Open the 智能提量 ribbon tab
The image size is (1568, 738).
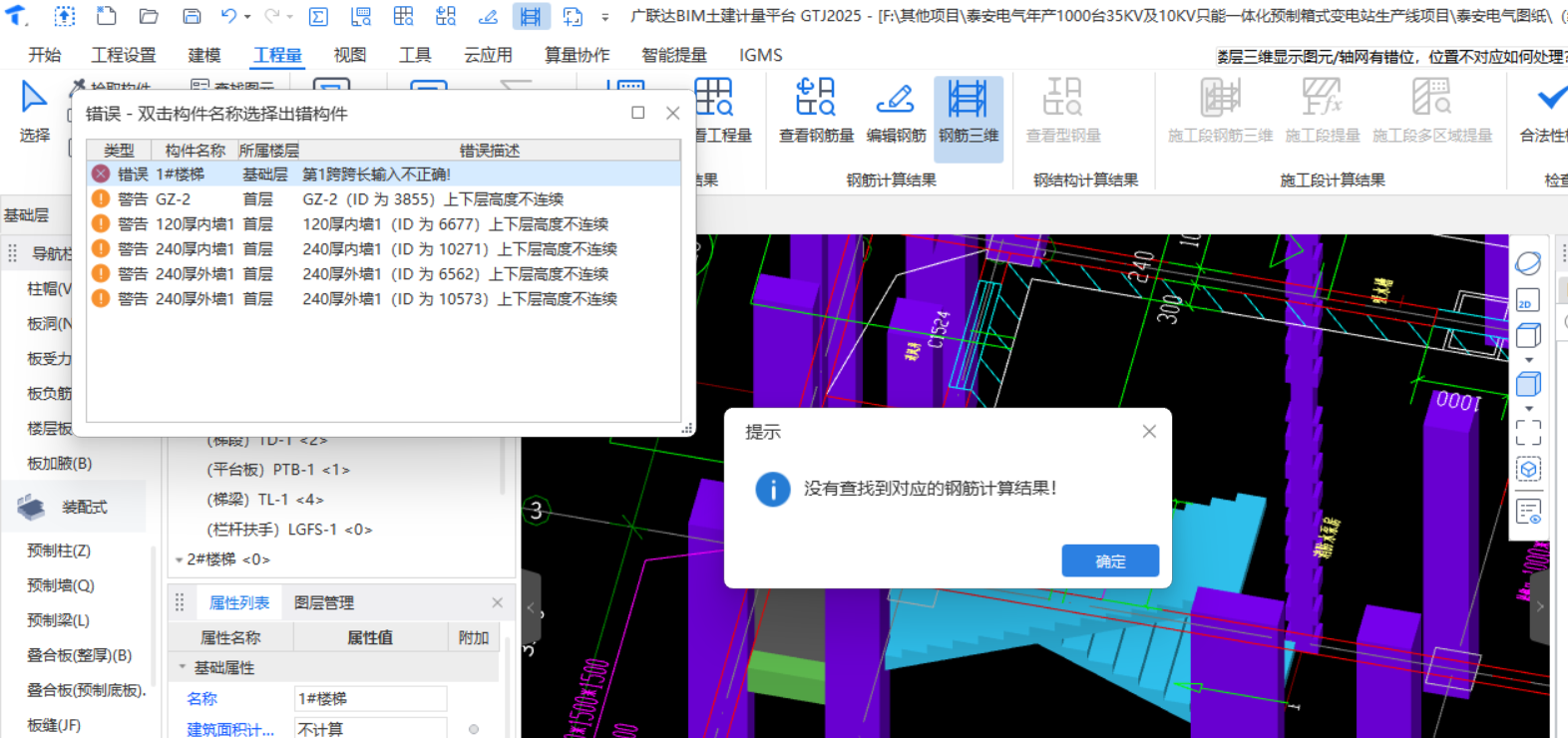point(674,55)
